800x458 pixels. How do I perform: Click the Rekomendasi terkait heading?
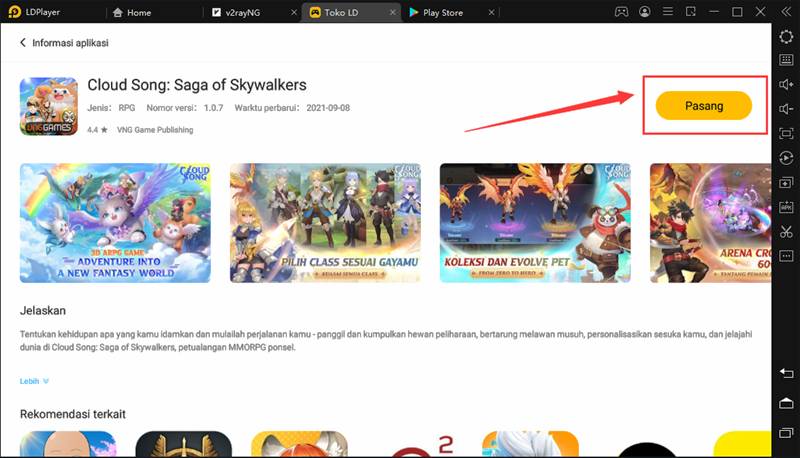coord(73,414)
